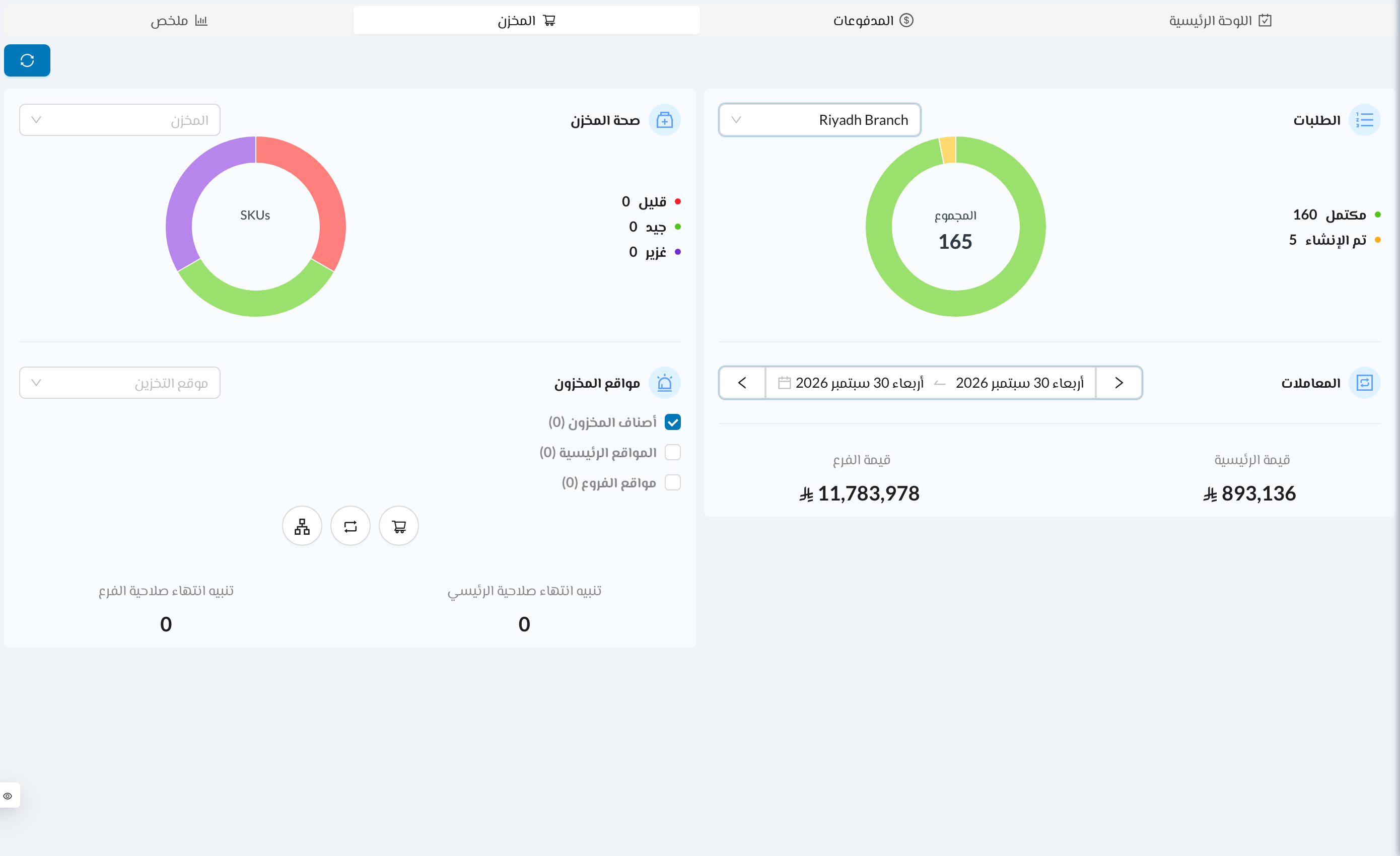Click the round transfer arrows button
The height and width of the screenshot is (856, 1400).
(x=351, y=526)
